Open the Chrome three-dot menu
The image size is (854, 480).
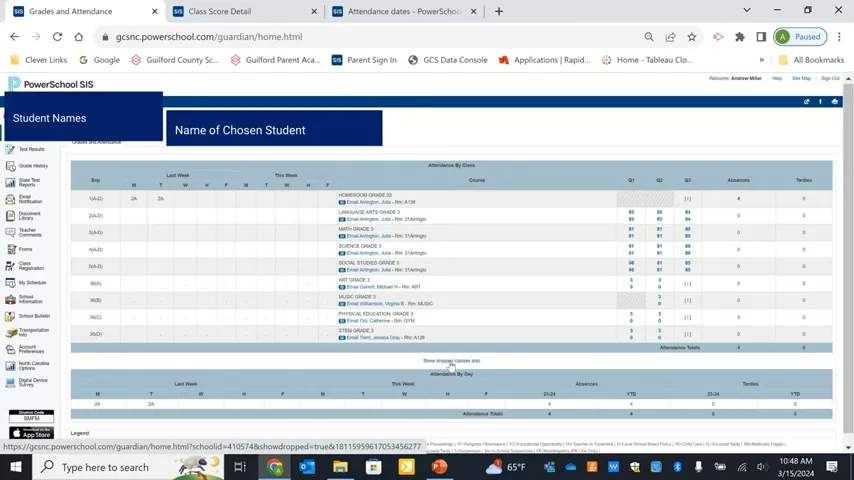coord(839,37)
